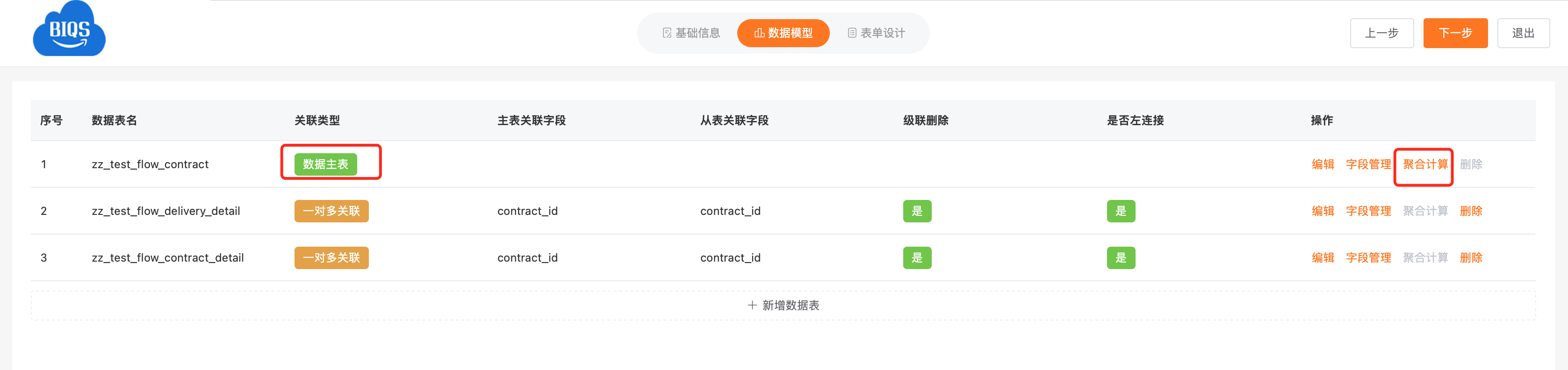The width and height of the screenshot is (1568, 370).
Task: Edit the zz_test_flow_contract_detail row
Action: [1322, 258]
